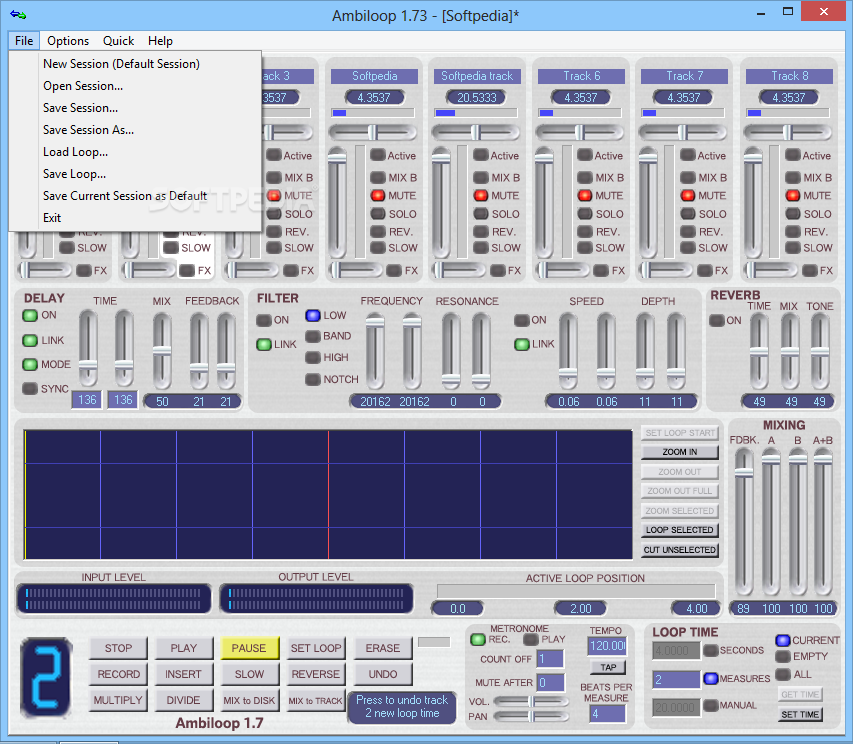Click the CUT UNSELECTED button
The width and height of the screenshot is (853, 744).
click(679, 550)
